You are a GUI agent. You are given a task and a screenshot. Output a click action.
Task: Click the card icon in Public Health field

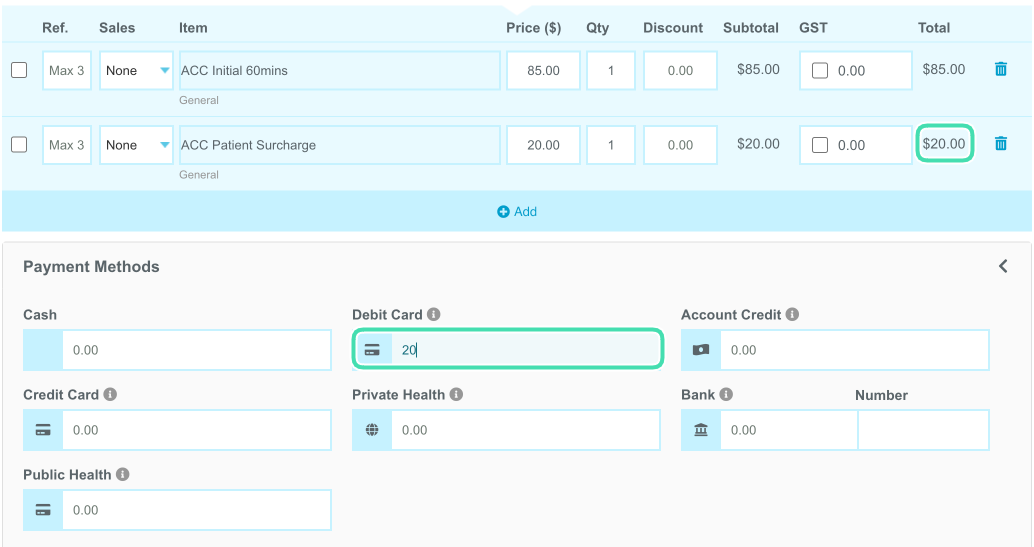[43, 510]
